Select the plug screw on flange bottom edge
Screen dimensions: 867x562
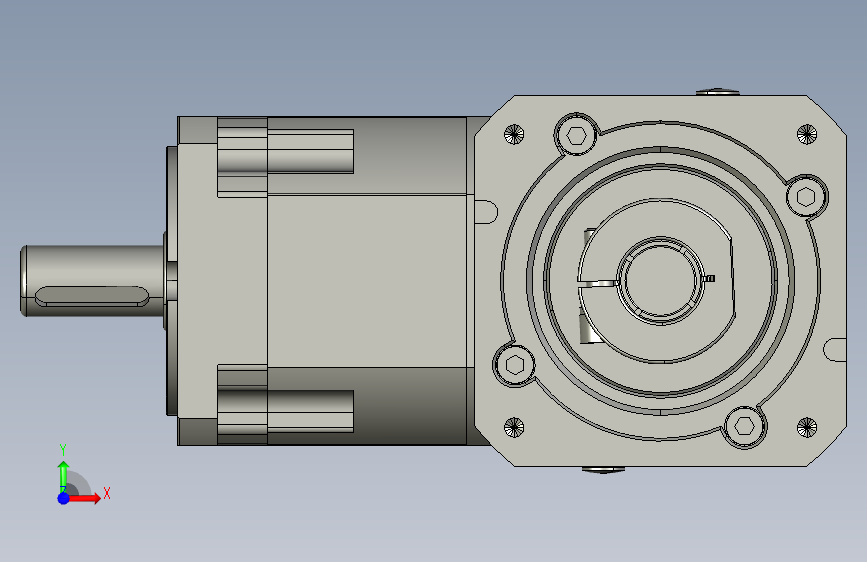click(x=603, y=470)
